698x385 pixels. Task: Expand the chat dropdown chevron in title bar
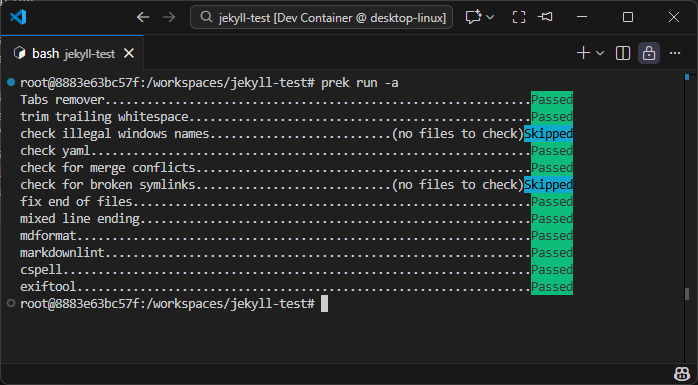490,17
